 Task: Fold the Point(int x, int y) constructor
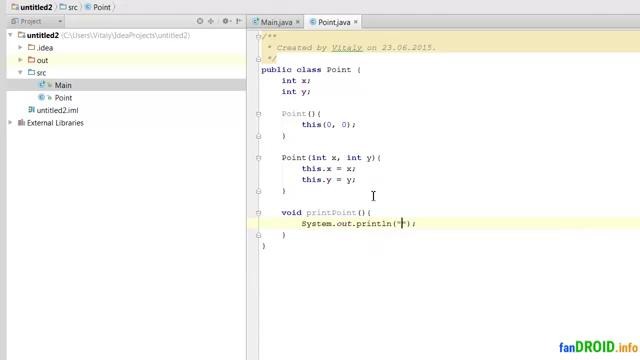pos(258,158)
